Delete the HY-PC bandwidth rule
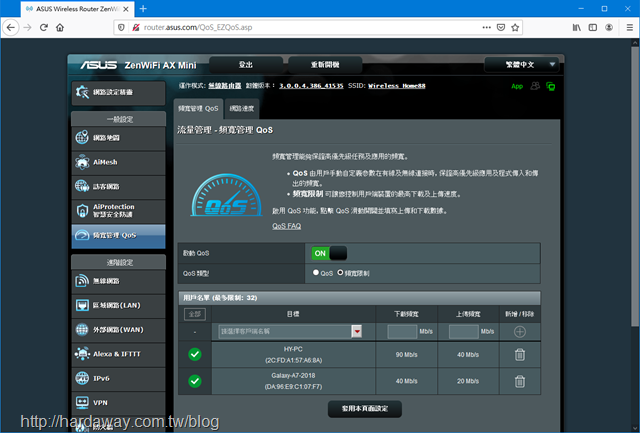This screenshot has width=640, height=433. pyautogui.click(x=520, y=355)
